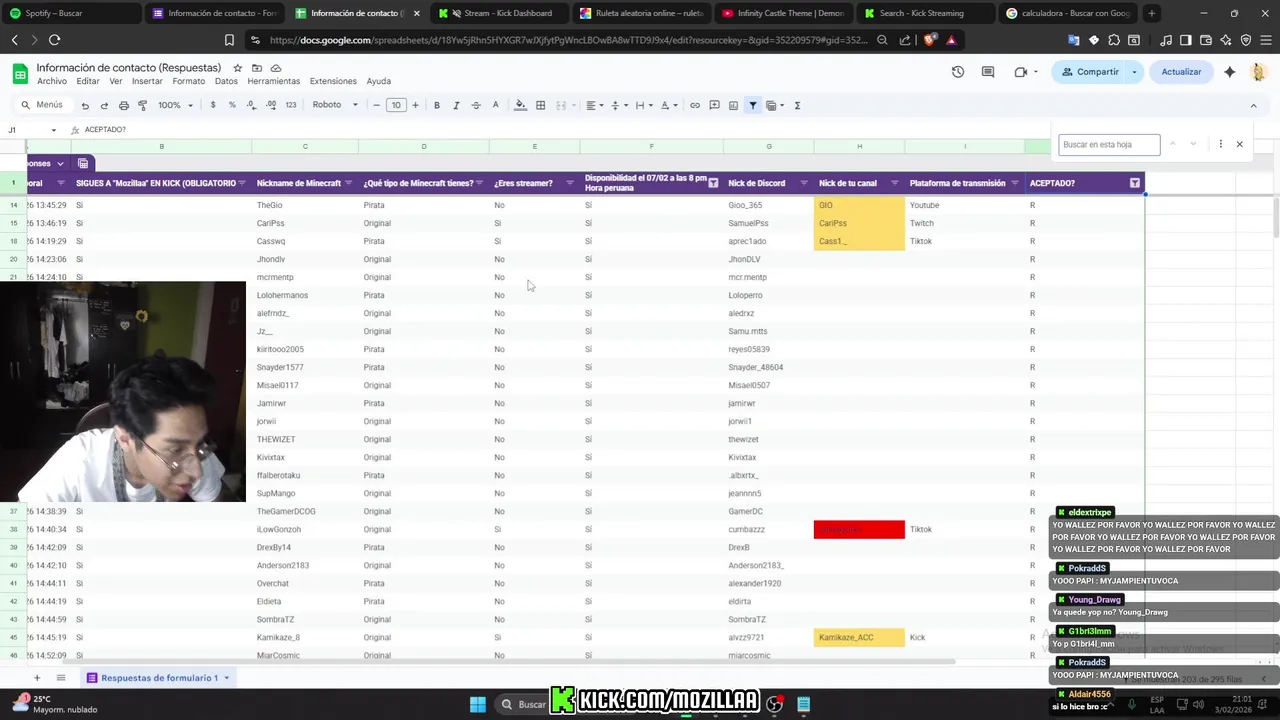
Task: Star the spreadsheet document
Action: [237, 68]
